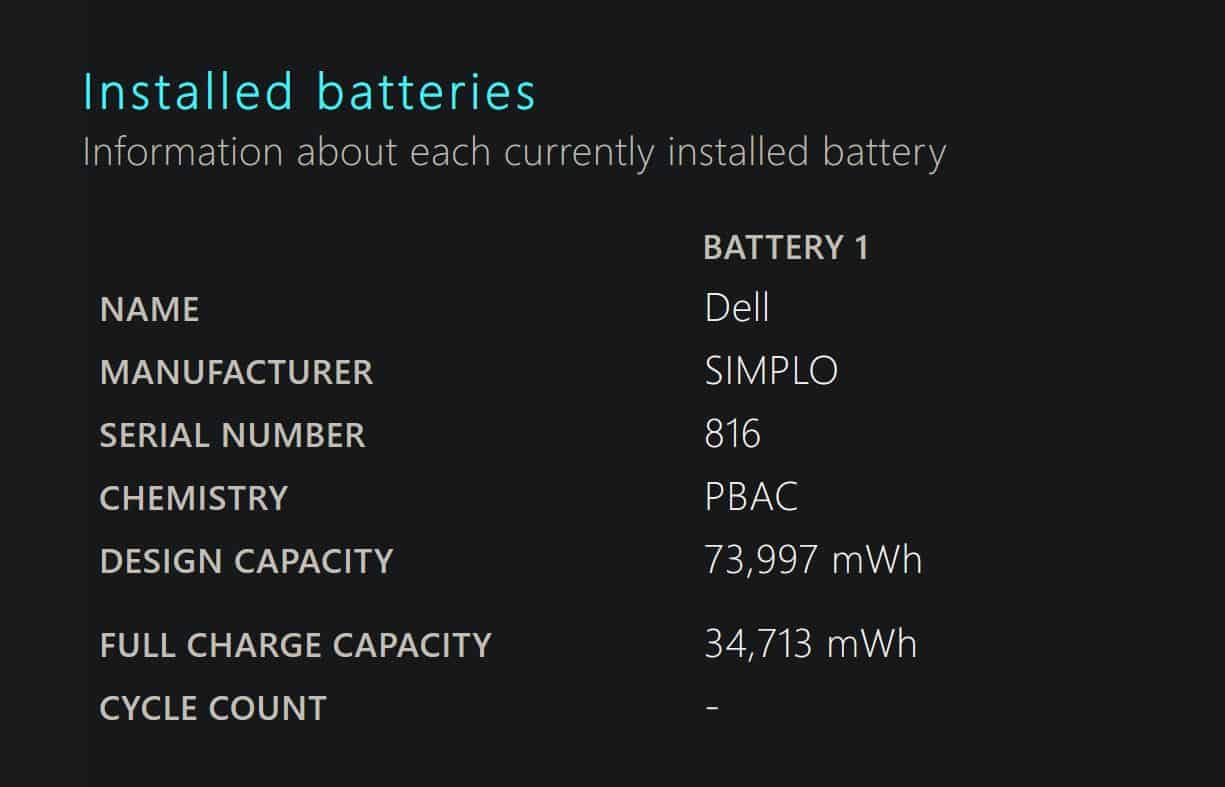Click the MANUFACTURER row label
Screen dimensions: 1225x787
tap(236, 372)
